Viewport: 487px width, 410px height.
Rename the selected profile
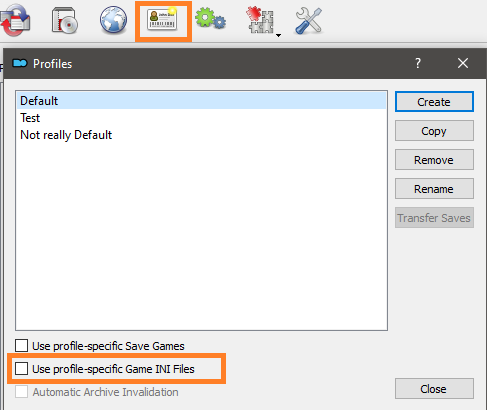[434, 189]
